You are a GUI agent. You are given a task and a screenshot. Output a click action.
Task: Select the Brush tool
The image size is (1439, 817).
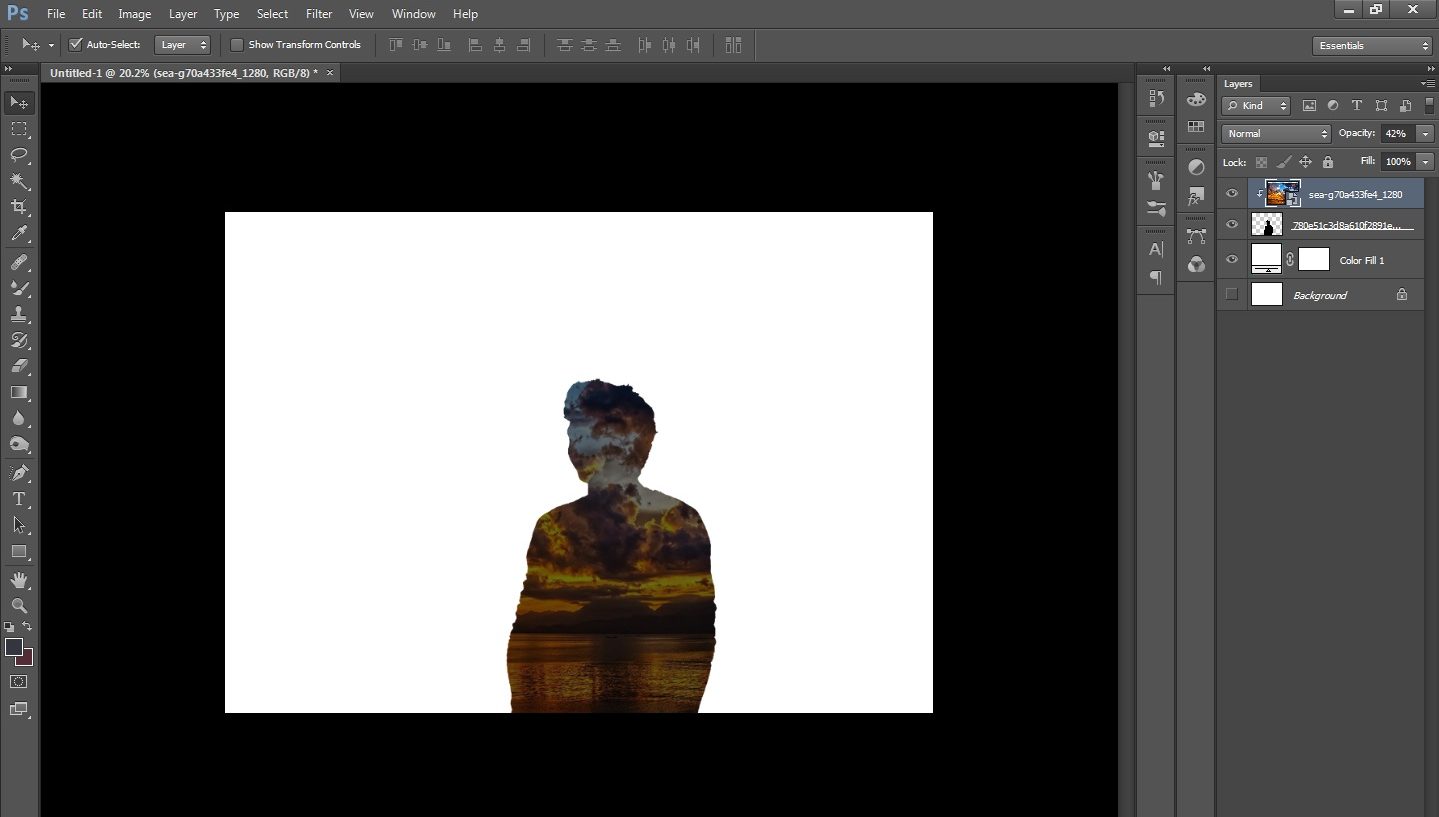pos(19,288)
